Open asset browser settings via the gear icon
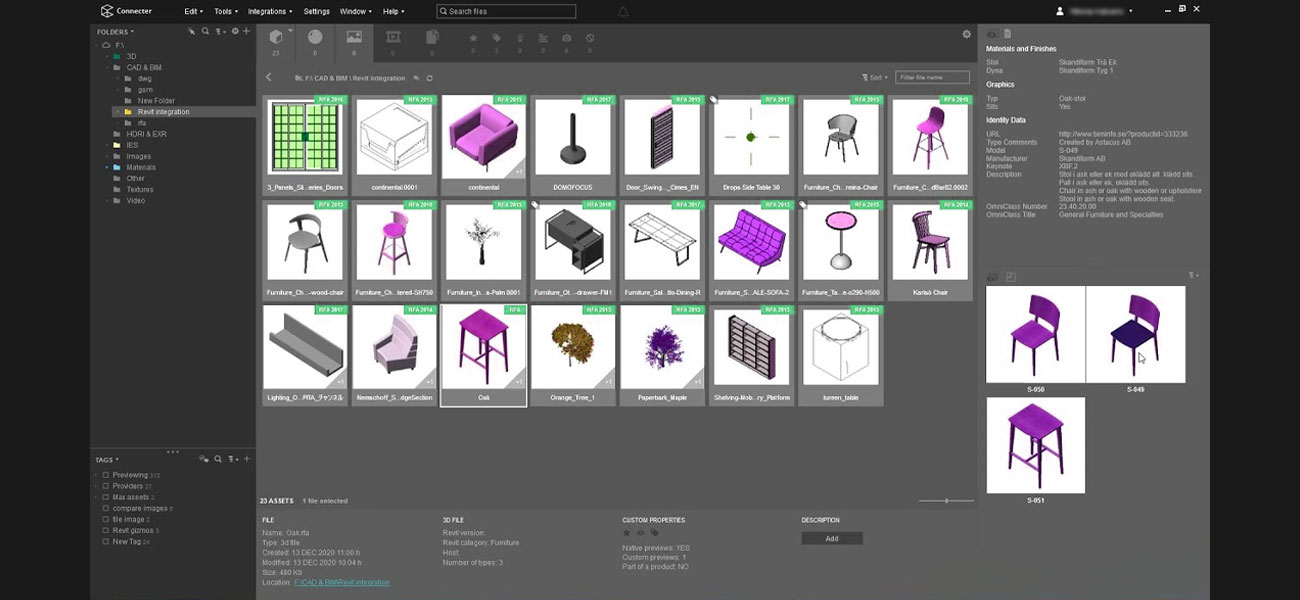Screen dimensions: 1300x600 point(966,33)
